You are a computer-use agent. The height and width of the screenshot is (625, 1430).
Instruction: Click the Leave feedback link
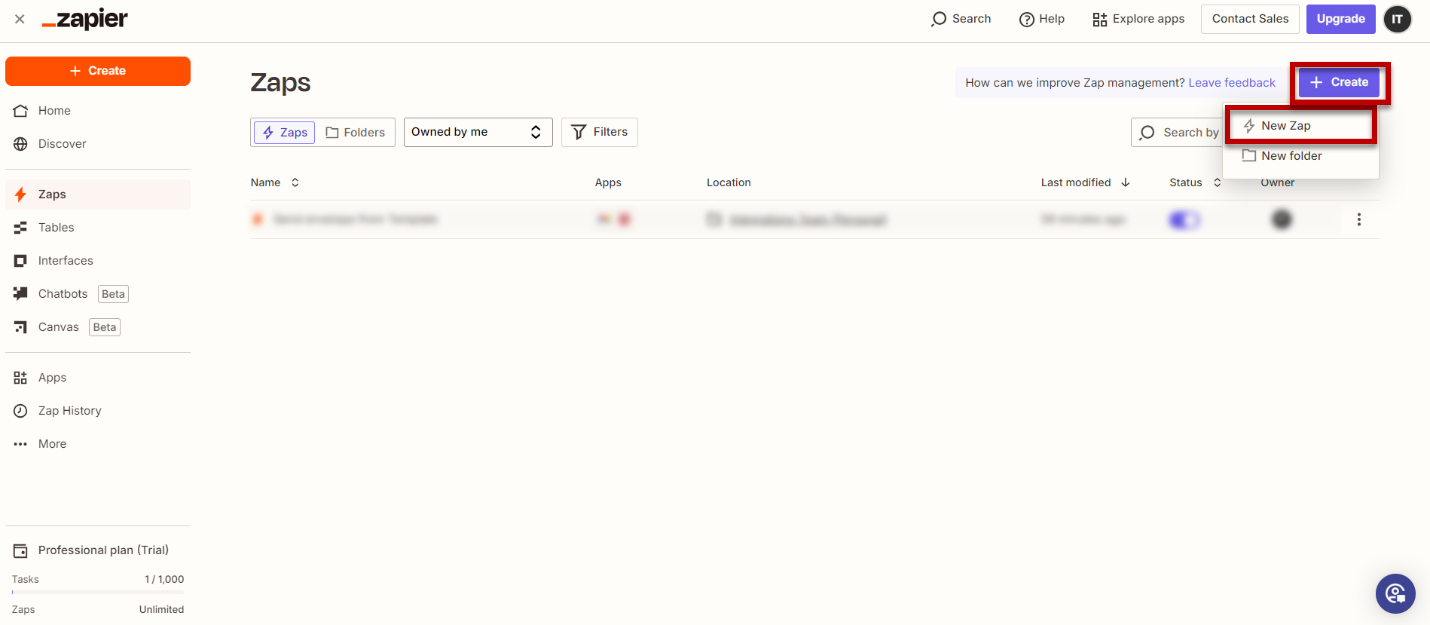coord(1232,83)
